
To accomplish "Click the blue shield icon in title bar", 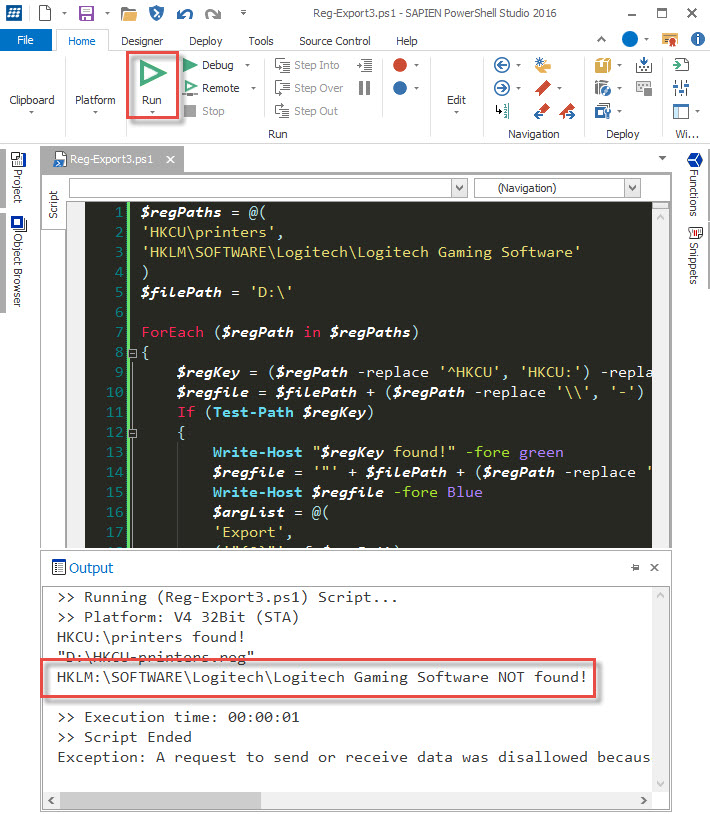I will click(x=156, y=12).
